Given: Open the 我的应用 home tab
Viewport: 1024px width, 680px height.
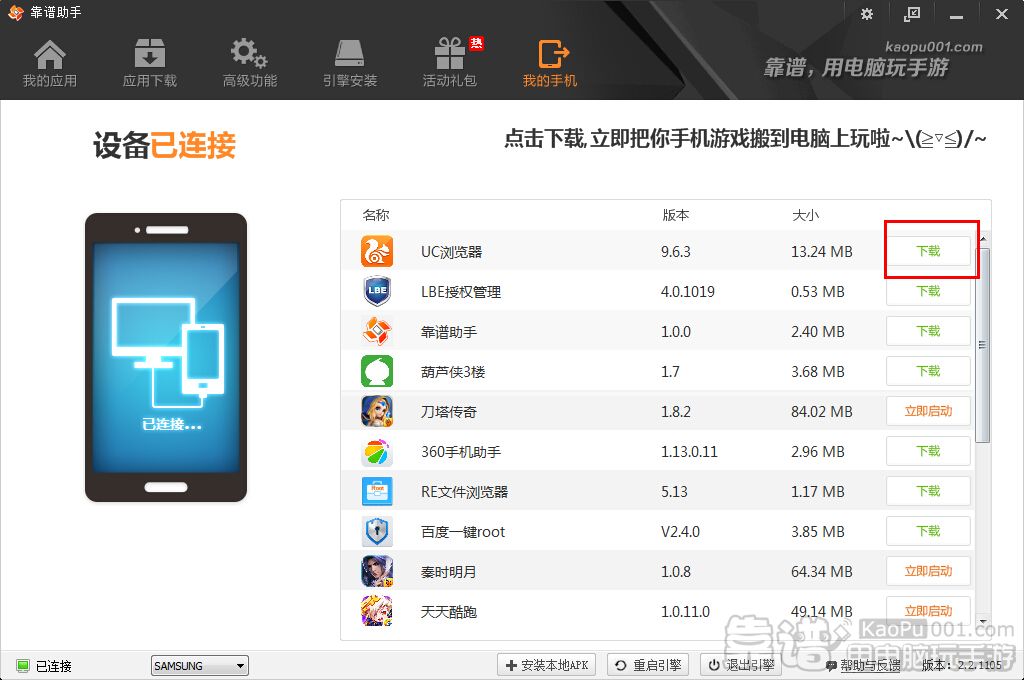Looking at the screenshot, I should 50,63.
